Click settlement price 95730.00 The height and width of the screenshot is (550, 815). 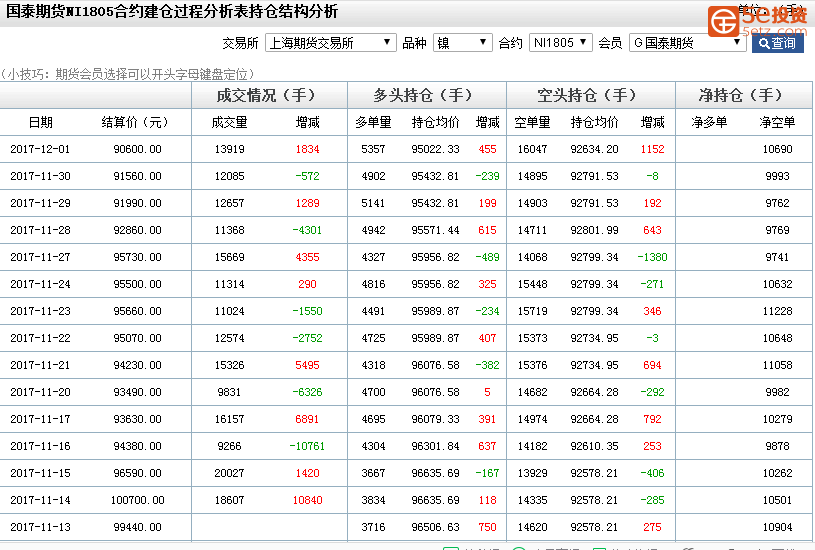click(137, 257)
